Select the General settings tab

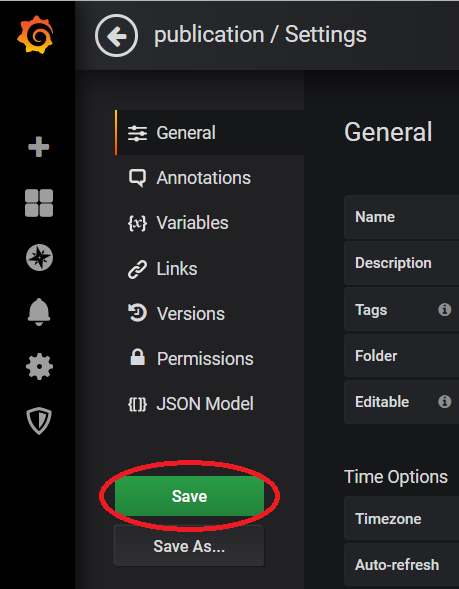[210, 133]
